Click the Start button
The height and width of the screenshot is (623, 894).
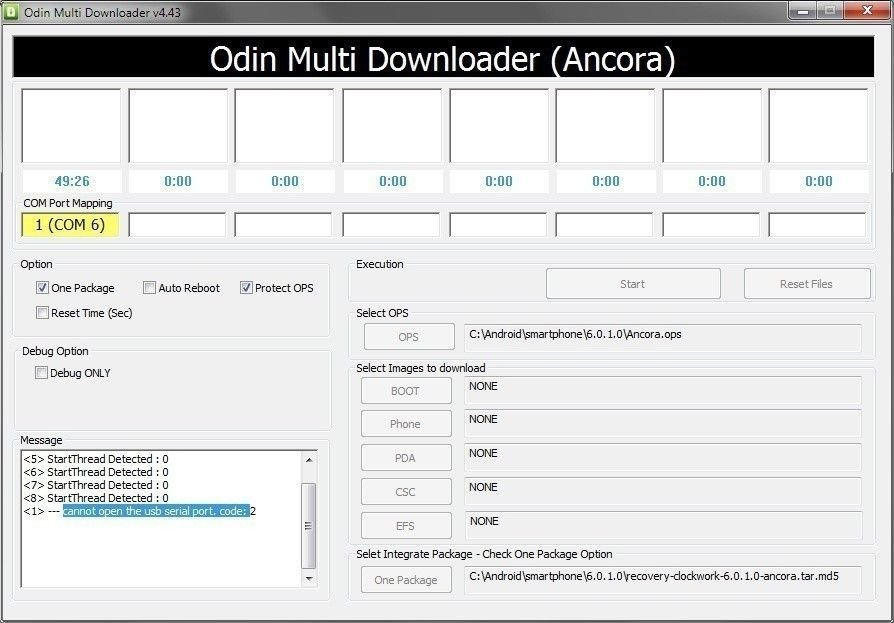tap(633, 284)
